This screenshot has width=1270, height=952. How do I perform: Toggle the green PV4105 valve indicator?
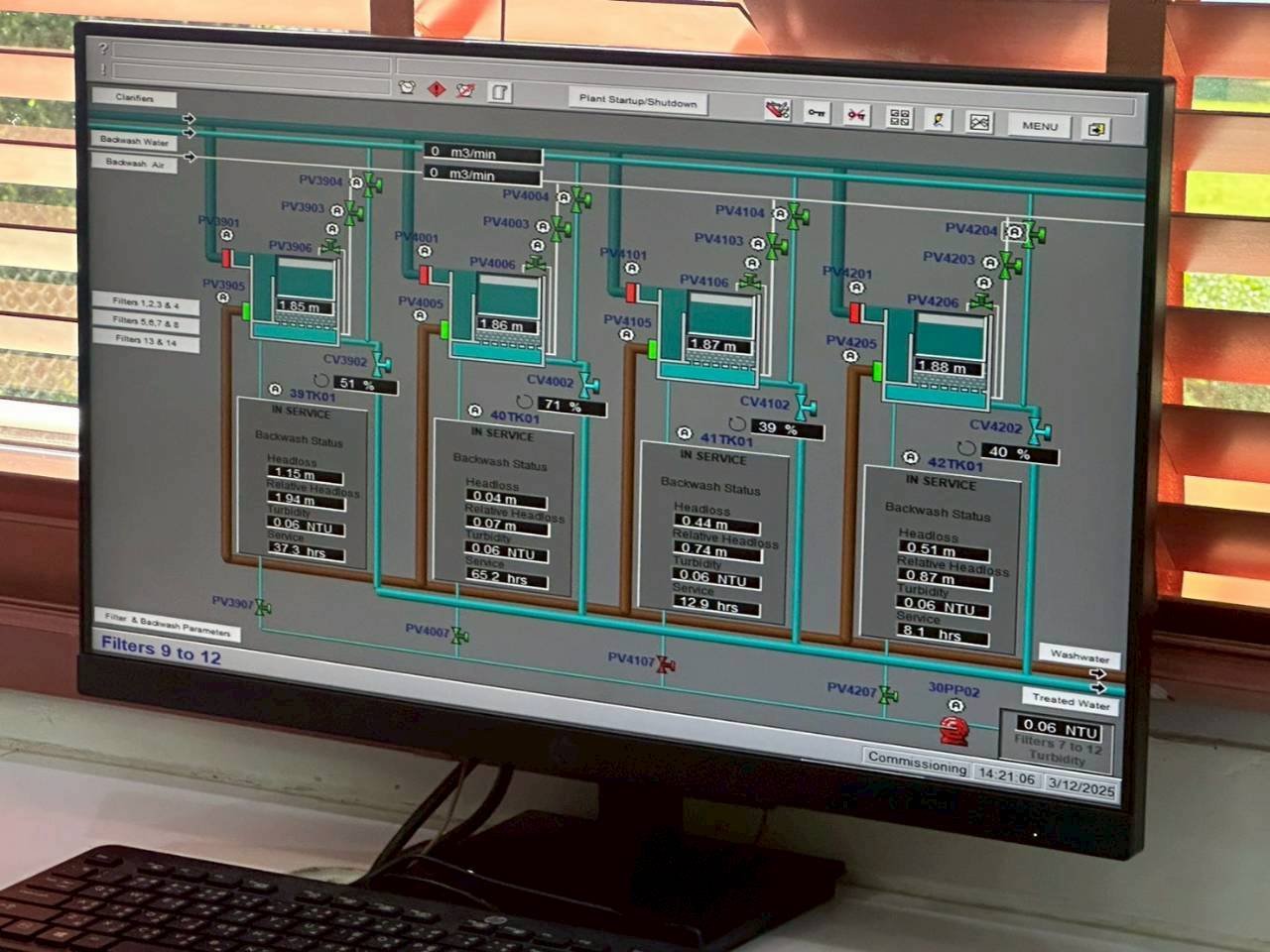coord(652,349)
